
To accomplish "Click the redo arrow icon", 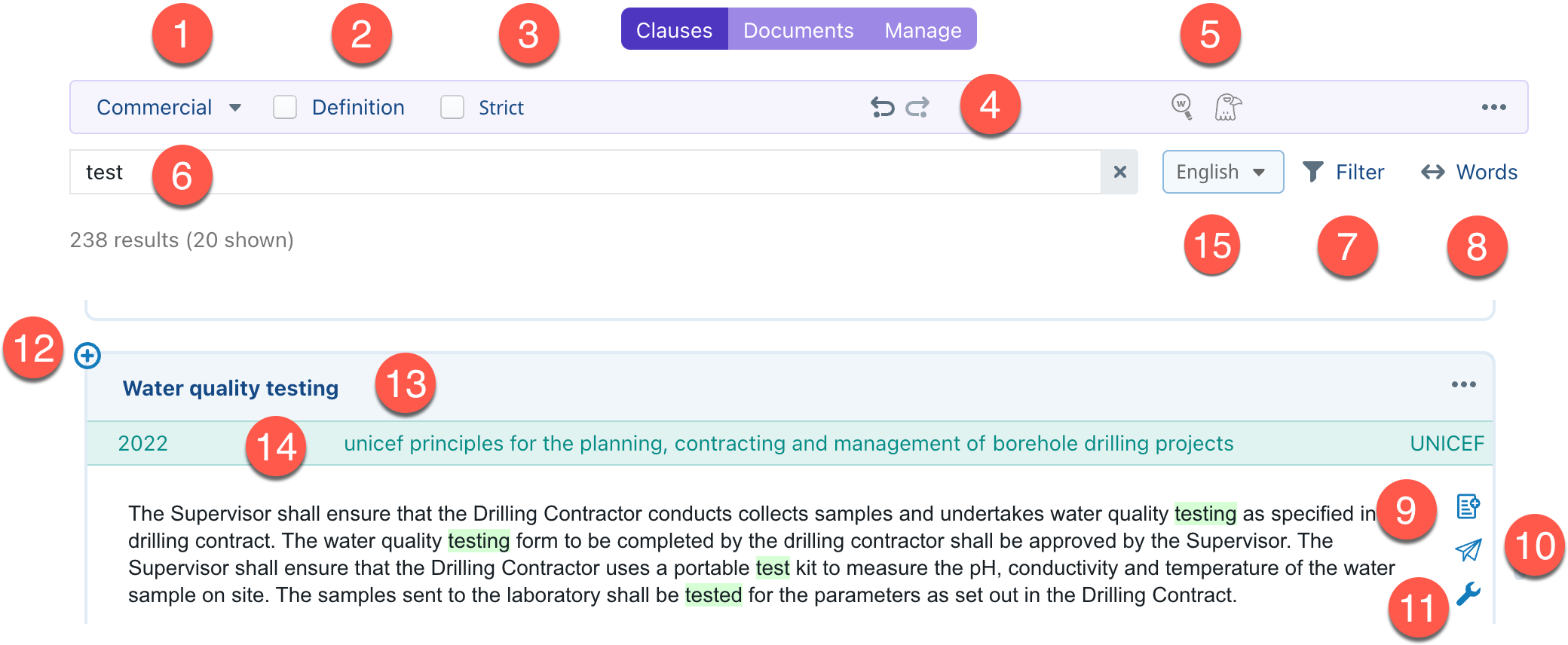I will pyautogui.click(x=917, y=108).
